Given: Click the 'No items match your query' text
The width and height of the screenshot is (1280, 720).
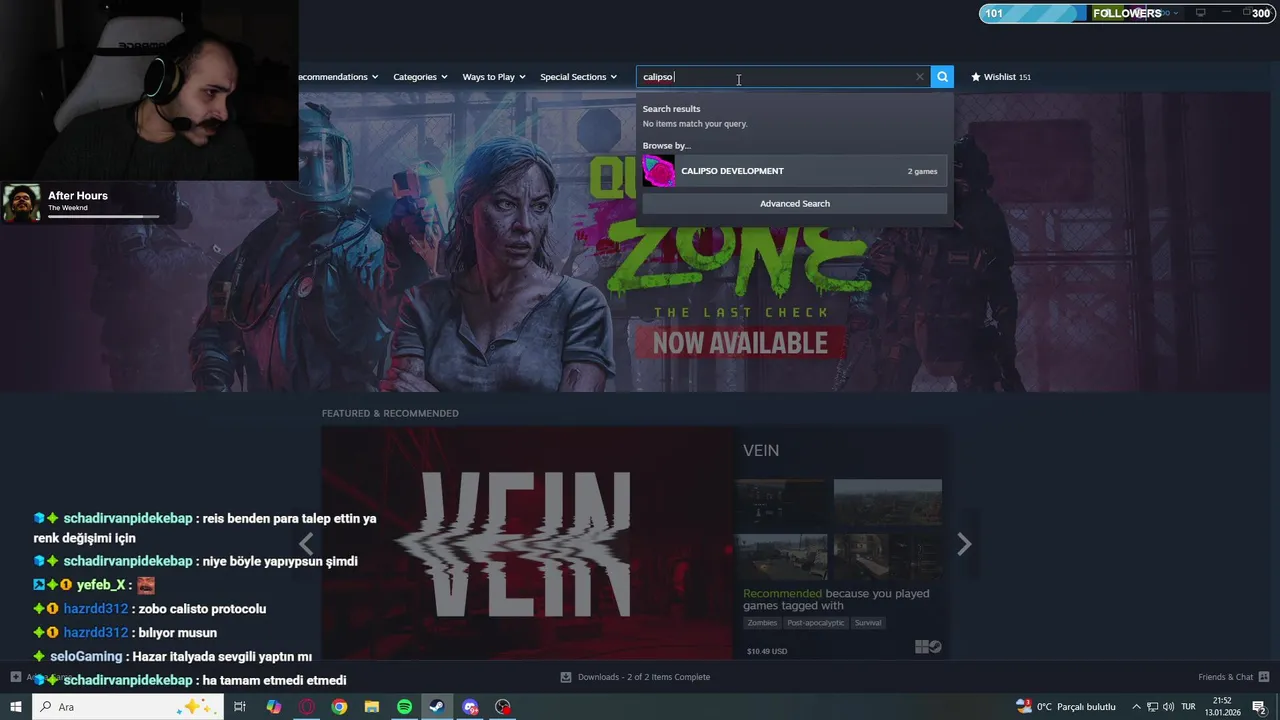Looking at the screenshot, I should click(695, 124).
